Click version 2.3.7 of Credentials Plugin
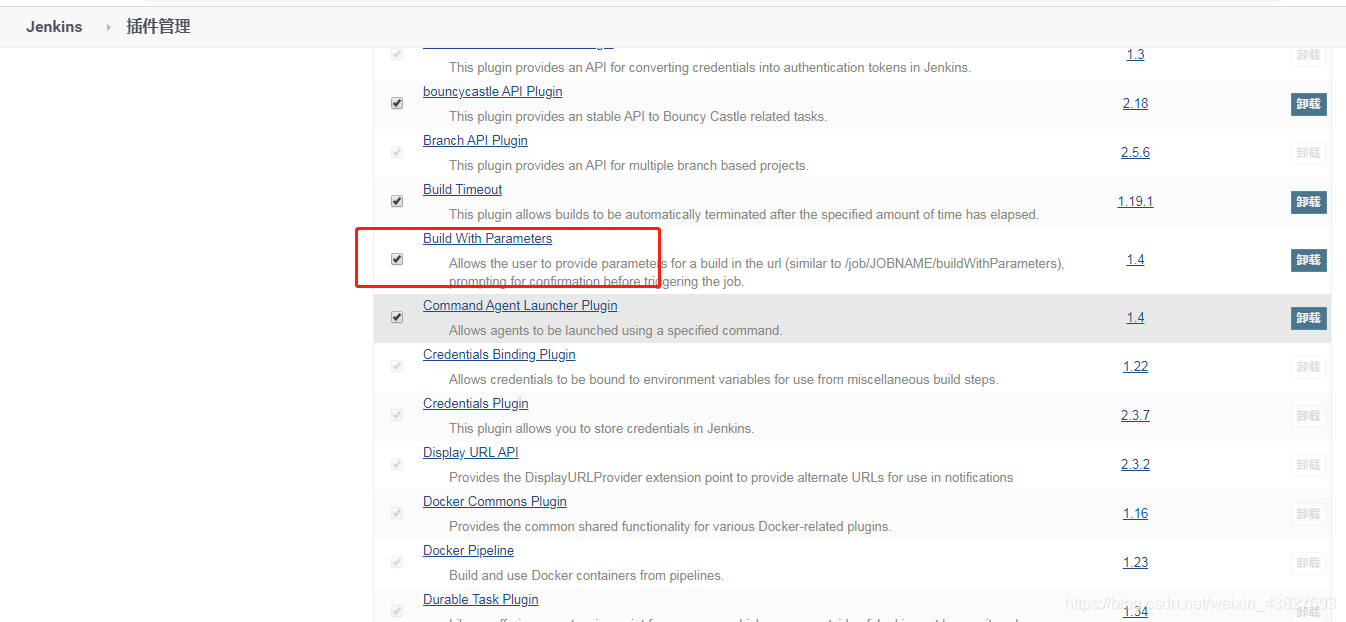Viewport: 1346px width, 622px height. click(1135, 415)
